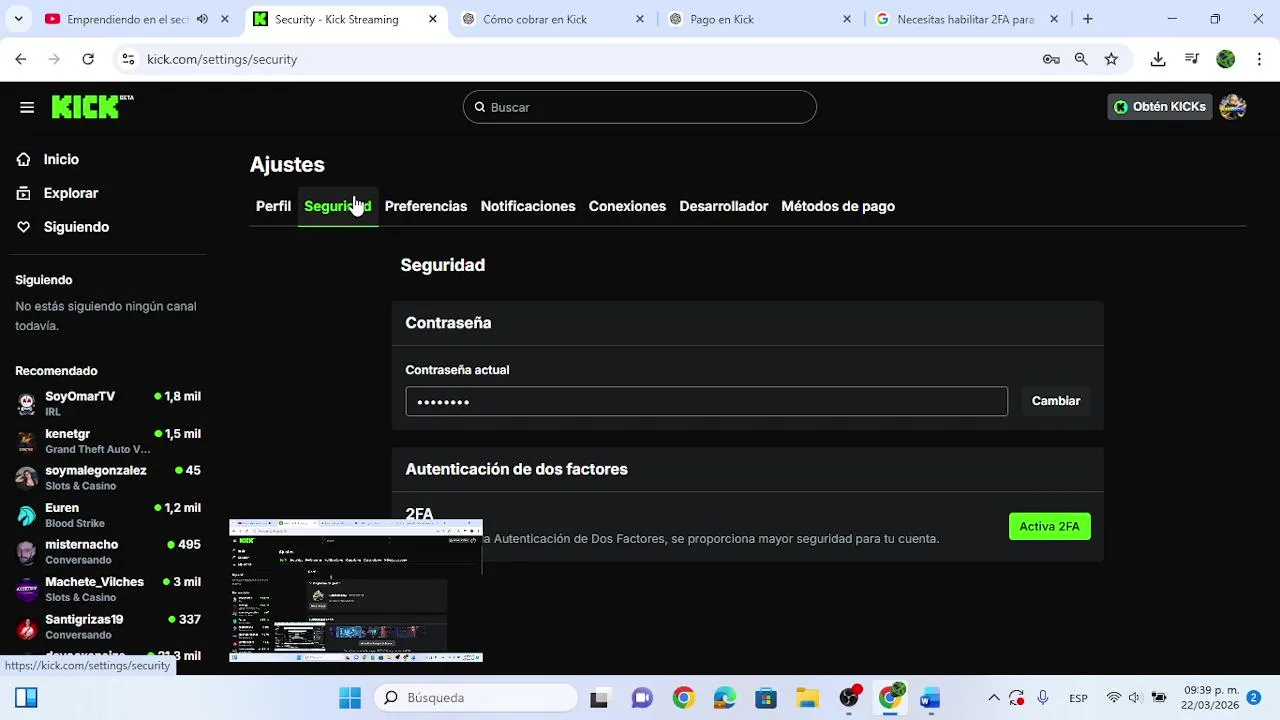Go to Inicio in sidebar

pyautogui.click(x=61, y=159)
